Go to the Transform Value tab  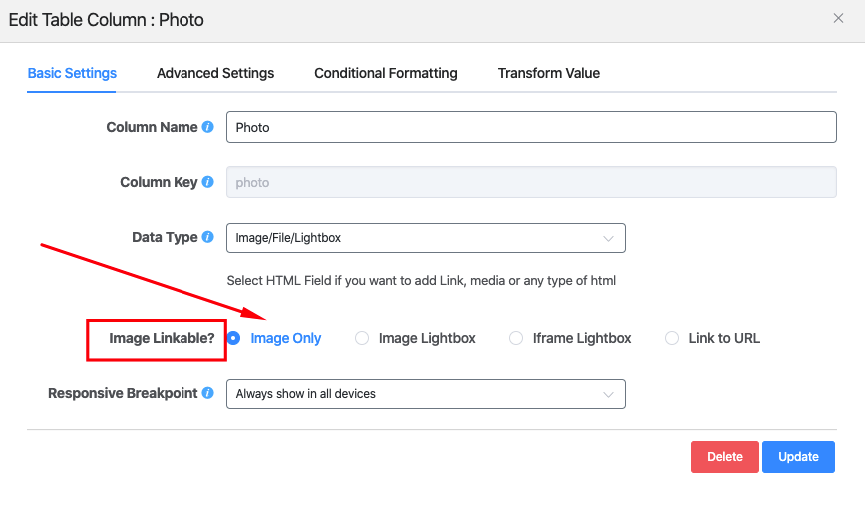coord(548,73)
